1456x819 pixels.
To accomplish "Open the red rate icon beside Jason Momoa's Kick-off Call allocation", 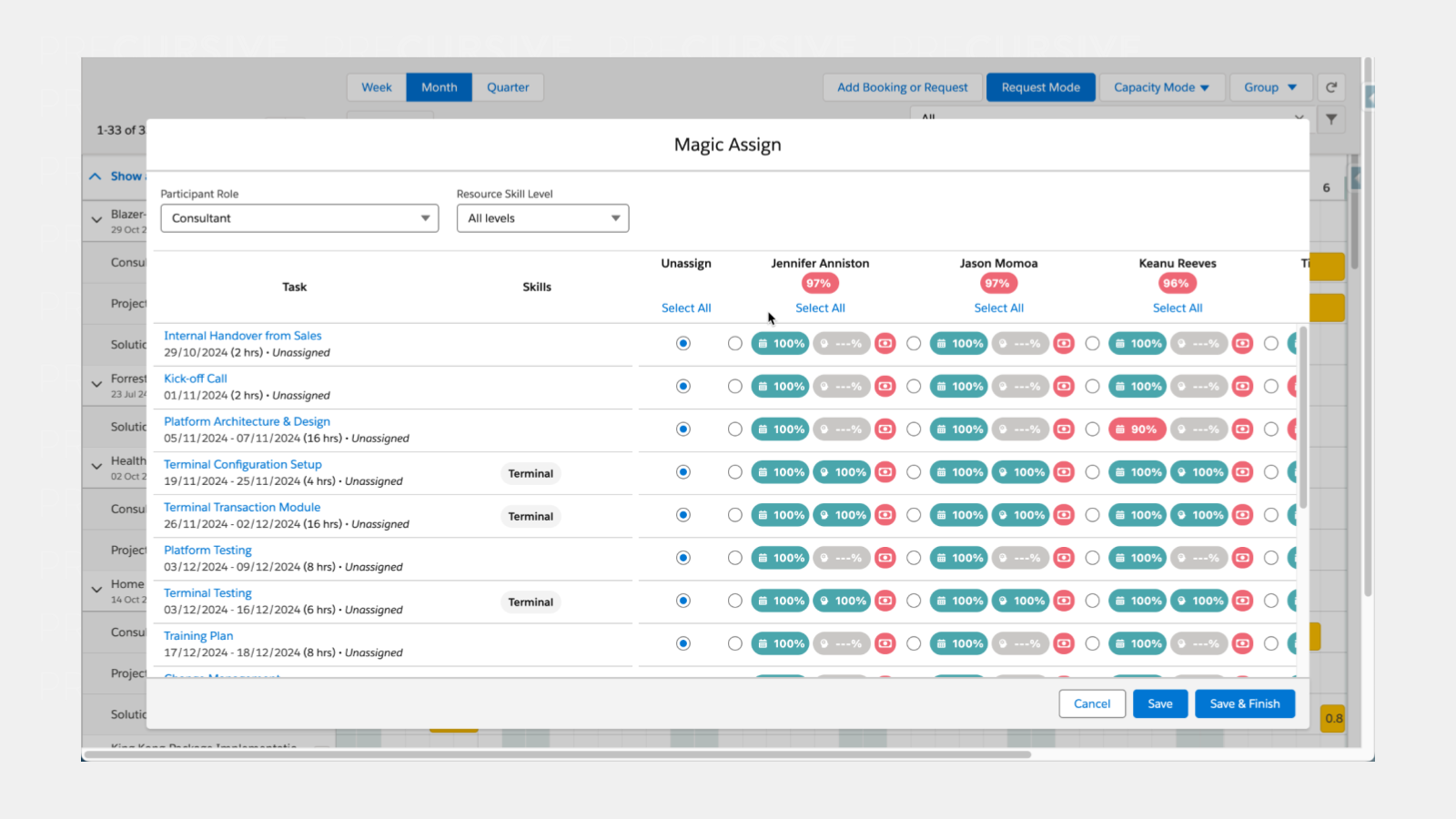I will (1064, 386).
